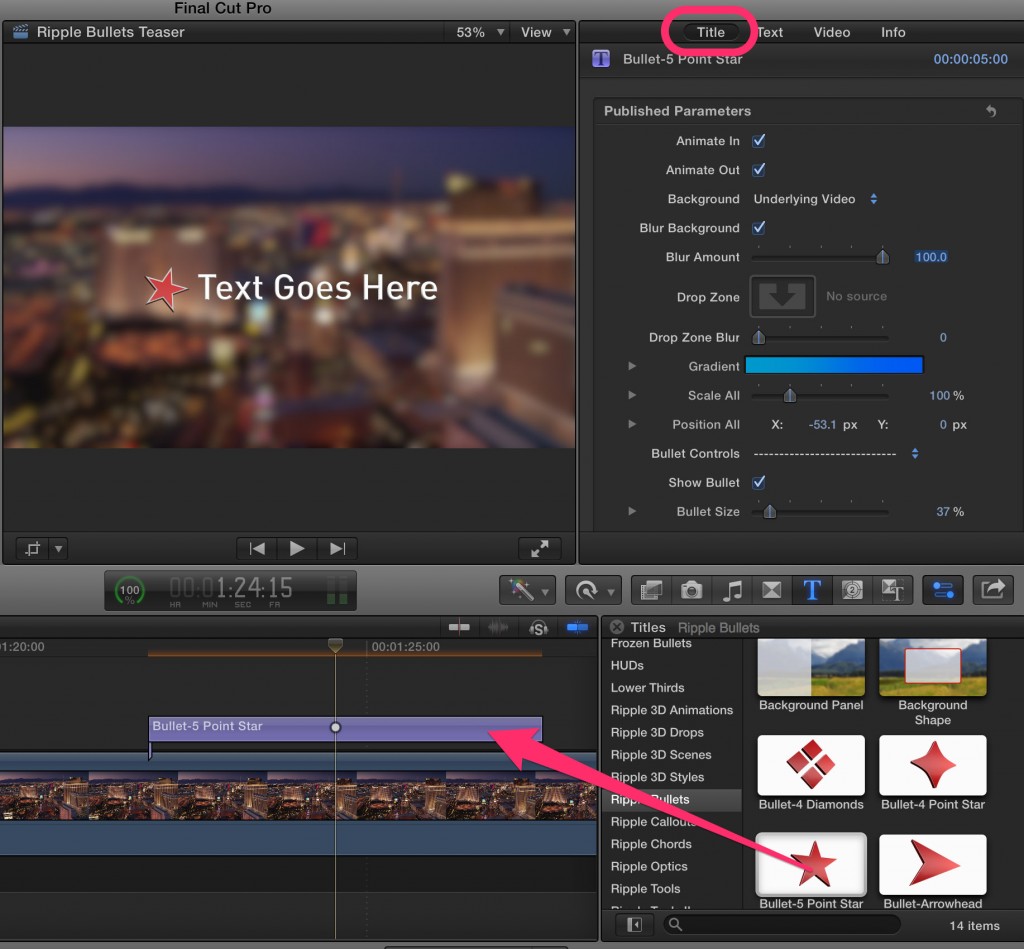Click the purple title icon in inspector
1024x949 pixels.
[x=601, y=59]
